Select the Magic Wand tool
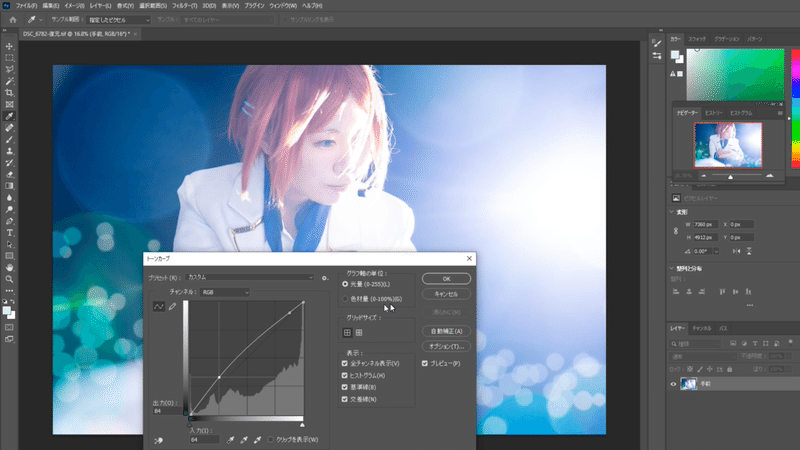Image resolution: width=800 pixels, height=450 pixels. point(9,81)
